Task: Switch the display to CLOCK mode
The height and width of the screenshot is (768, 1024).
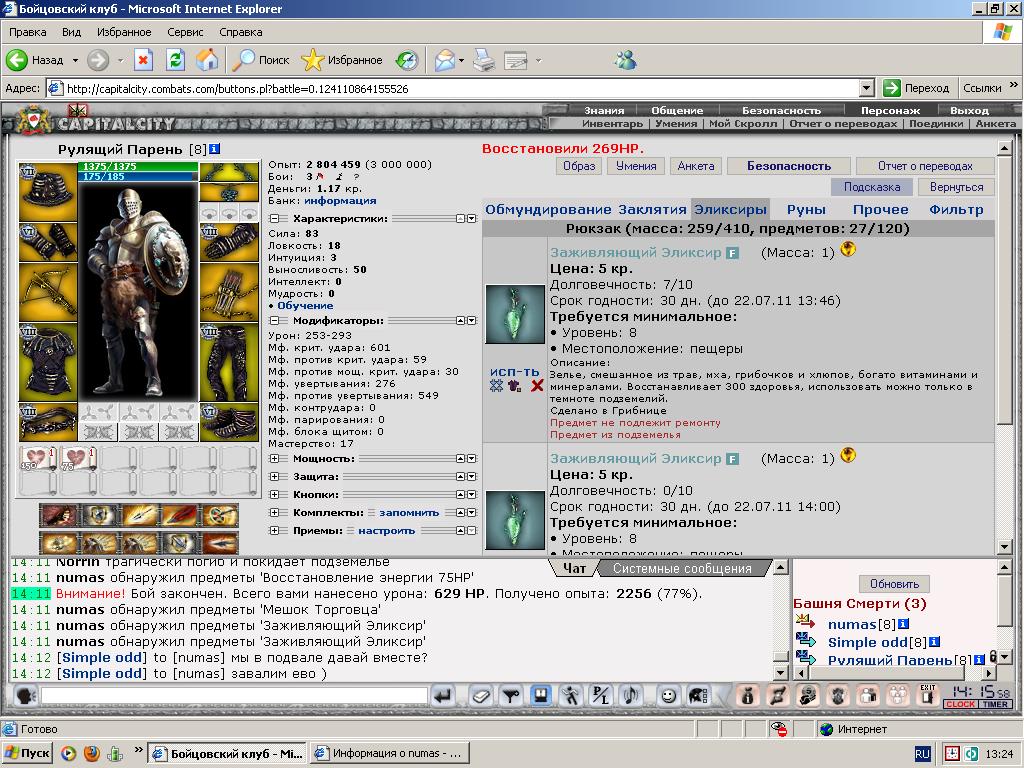Action: [960, 704]
